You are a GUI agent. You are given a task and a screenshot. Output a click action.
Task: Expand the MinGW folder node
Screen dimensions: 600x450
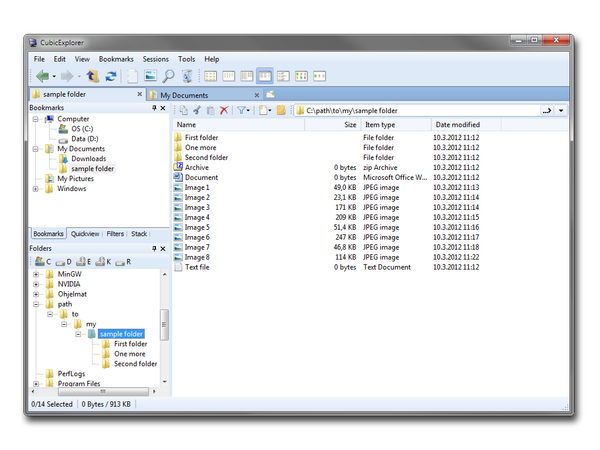click(36, 274)
